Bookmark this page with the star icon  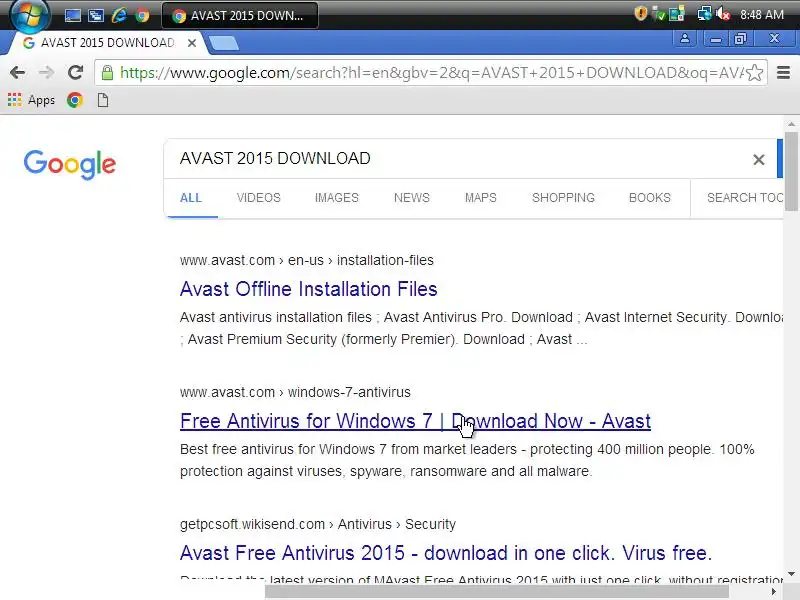755,73
